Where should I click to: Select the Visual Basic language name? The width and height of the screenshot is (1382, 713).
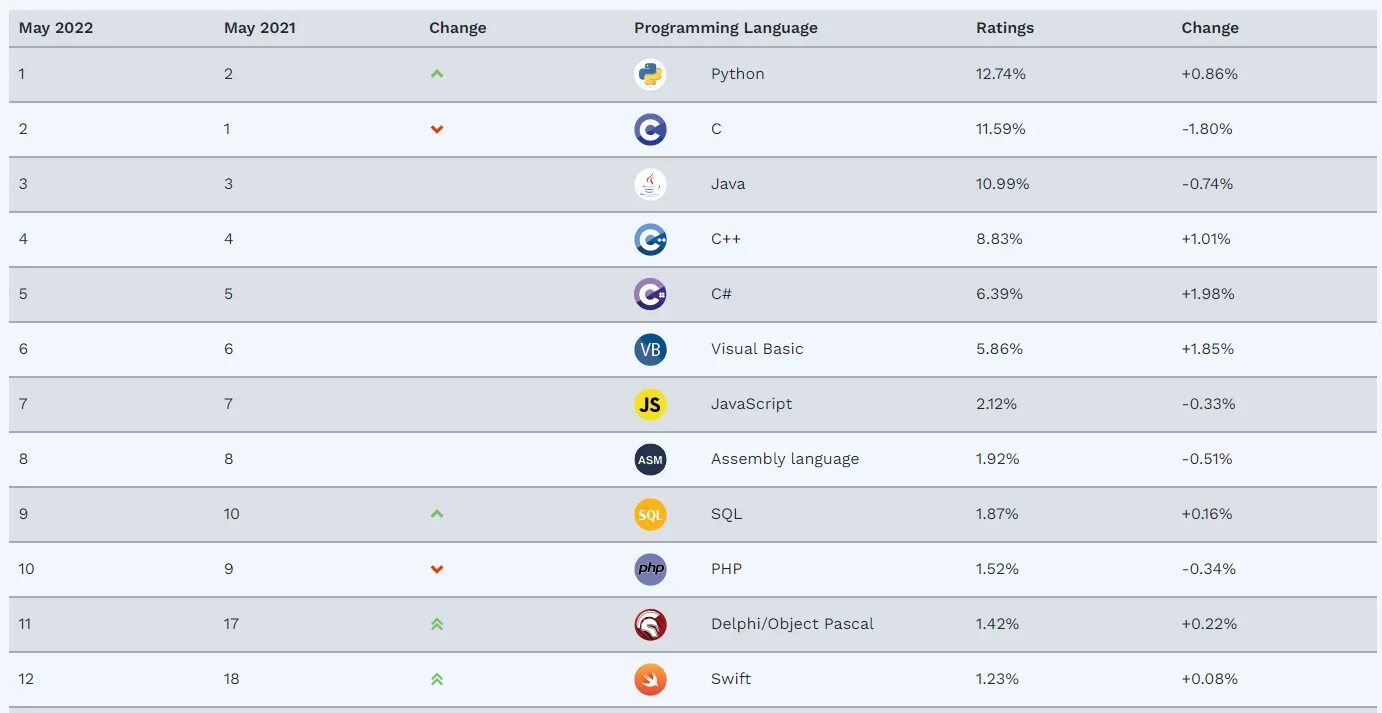pos(757,349)
